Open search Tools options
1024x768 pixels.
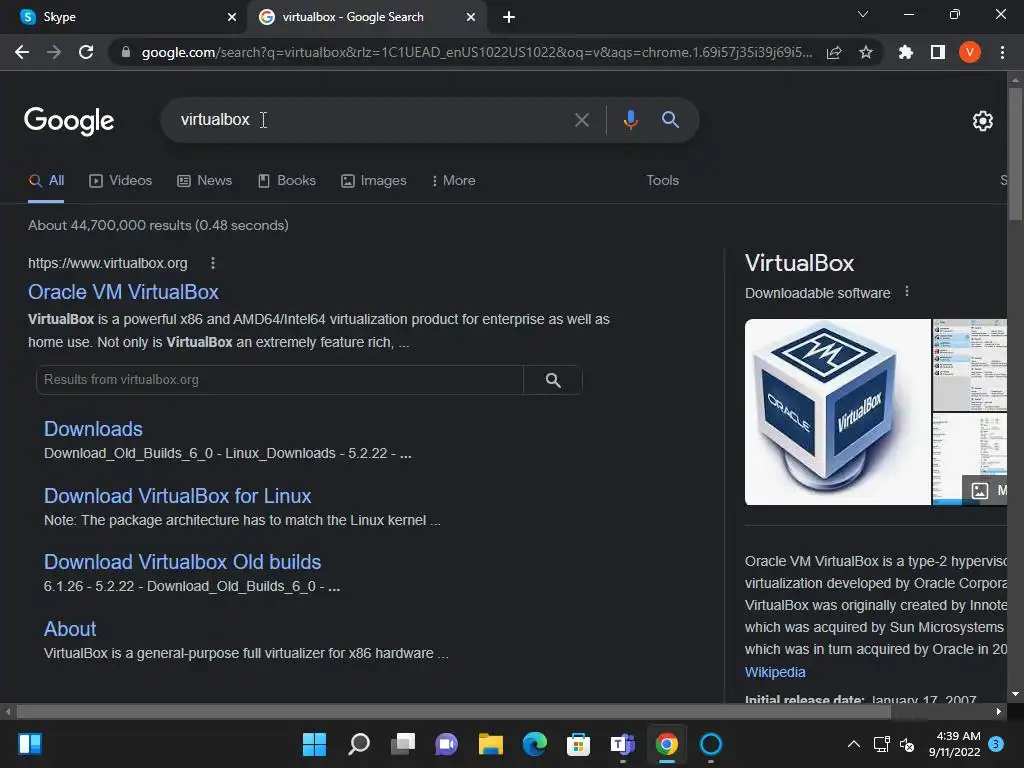[x=662, y=181]
